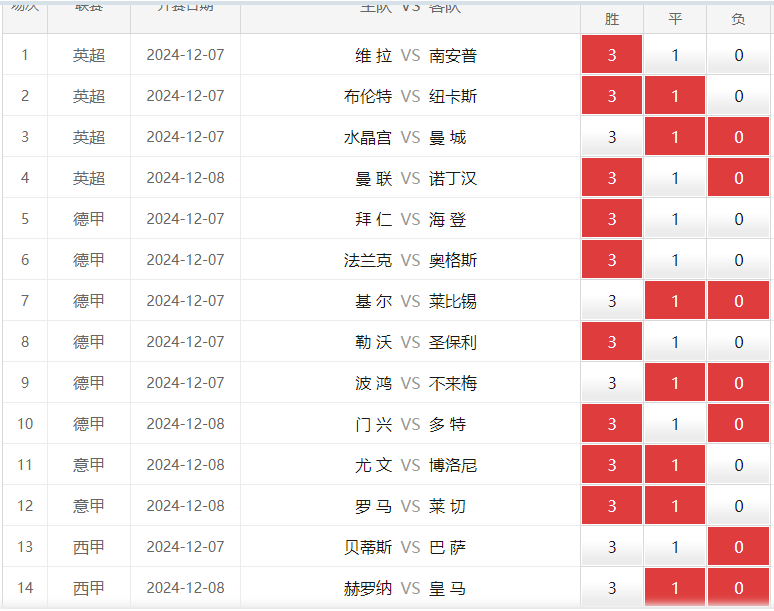Toggle win option 3 for 拜仁 VS 海登
The image size is (774, 611).
pyautogui.click(x=612, y=218)
